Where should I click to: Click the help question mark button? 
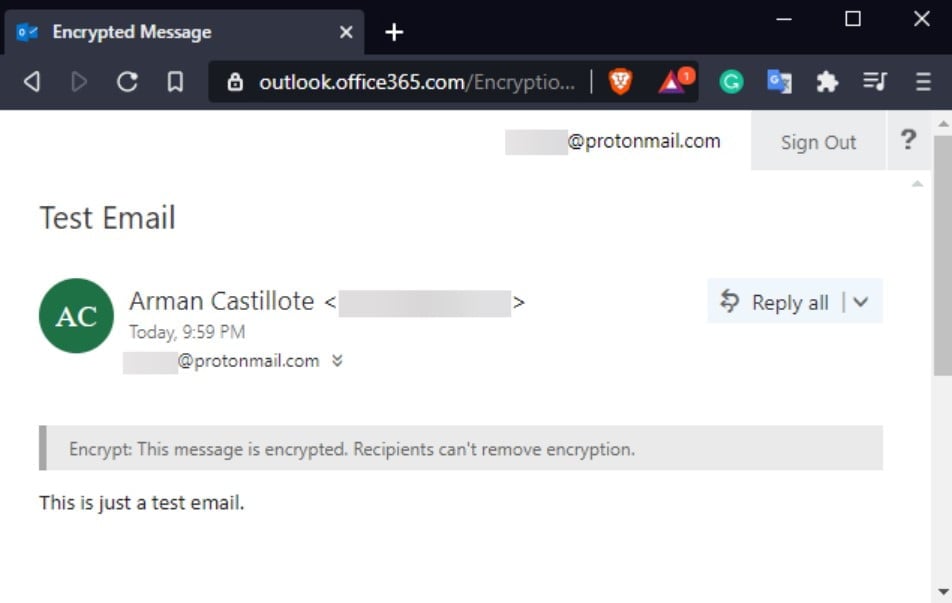pyautogui.click(x=908, y=140)
